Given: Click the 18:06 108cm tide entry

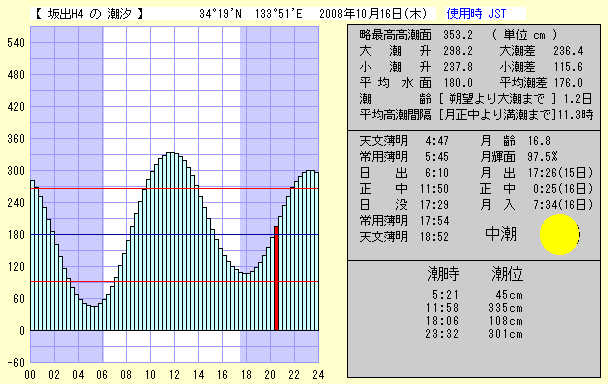Looking at the screenshot, I should [474, 321].
